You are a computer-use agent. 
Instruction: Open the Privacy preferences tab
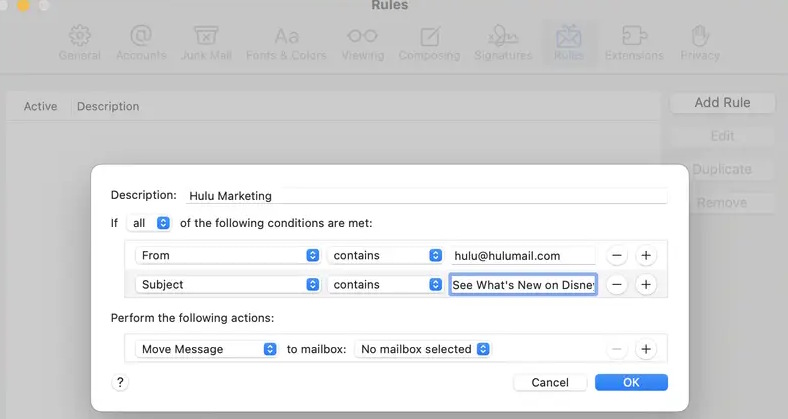700,43
